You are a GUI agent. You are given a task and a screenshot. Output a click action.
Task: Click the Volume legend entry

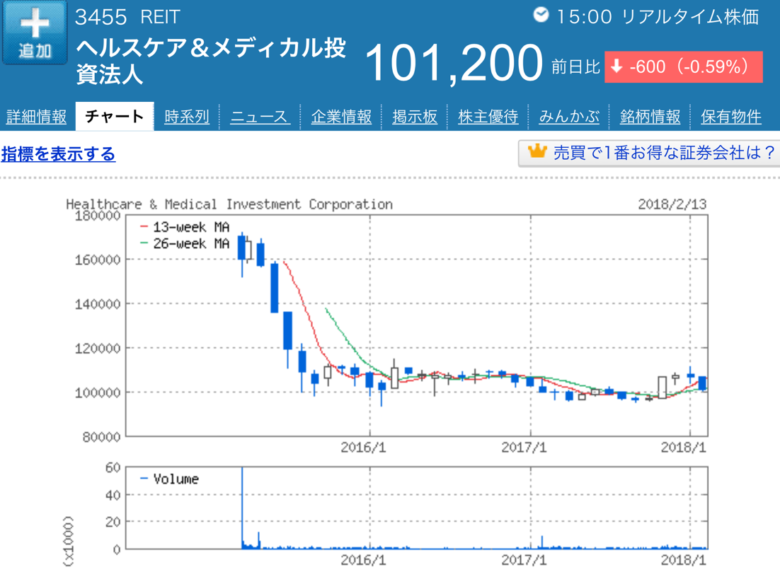pos(170,479)
